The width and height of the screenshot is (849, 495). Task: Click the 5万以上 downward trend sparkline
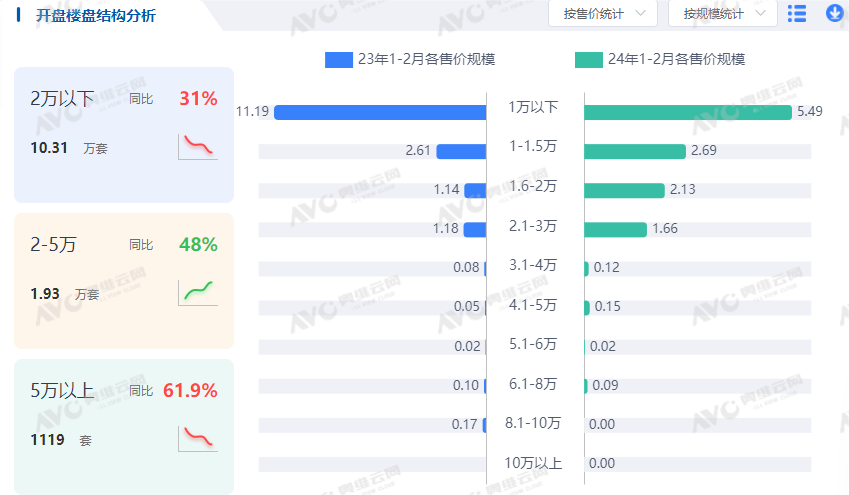tap(198, 438)
